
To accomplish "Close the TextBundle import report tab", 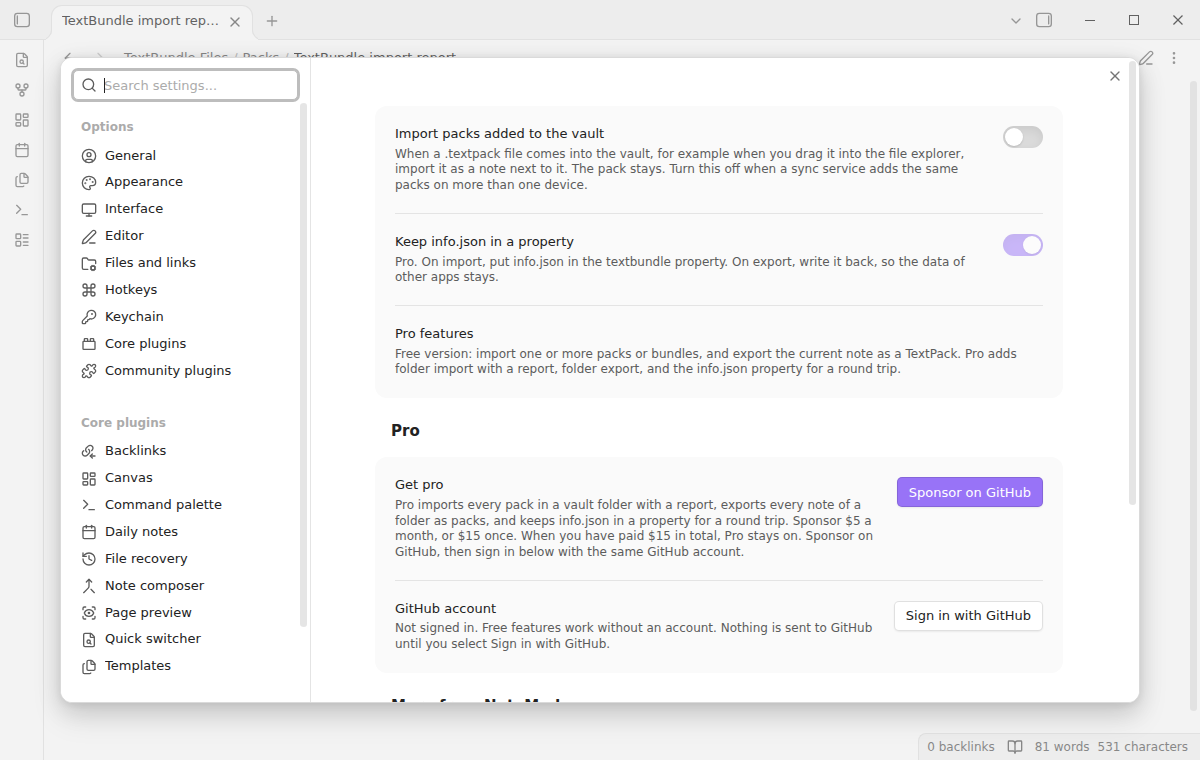I will coord(234,21).
